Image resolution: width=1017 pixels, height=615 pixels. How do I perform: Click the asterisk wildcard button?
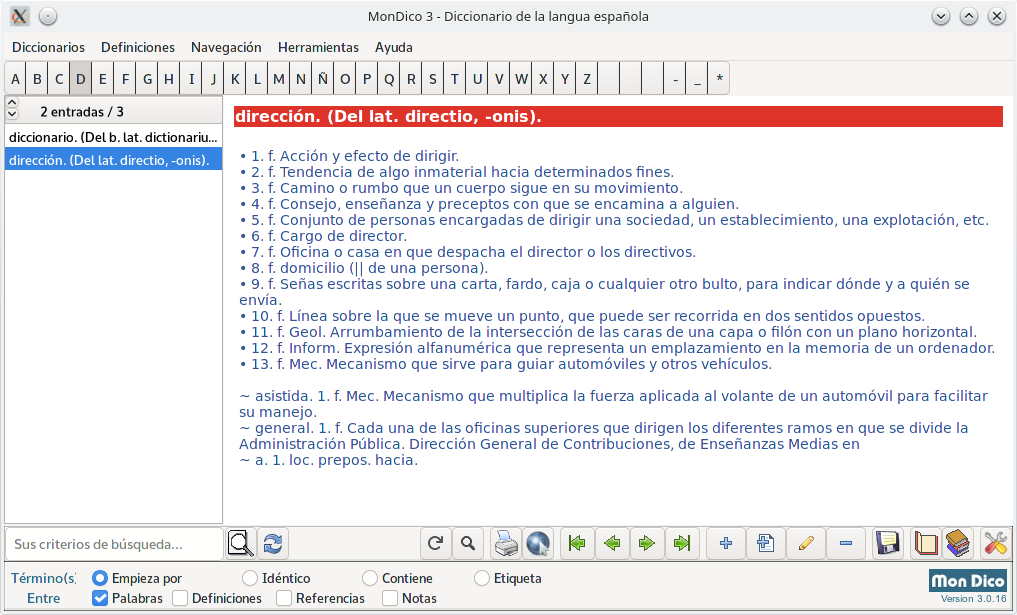[x=719, y=79]
